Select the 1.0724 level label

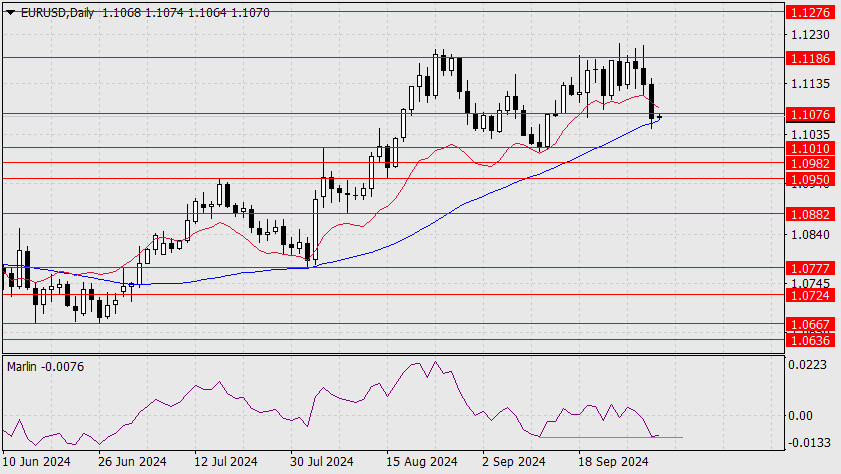pos(810,295)
